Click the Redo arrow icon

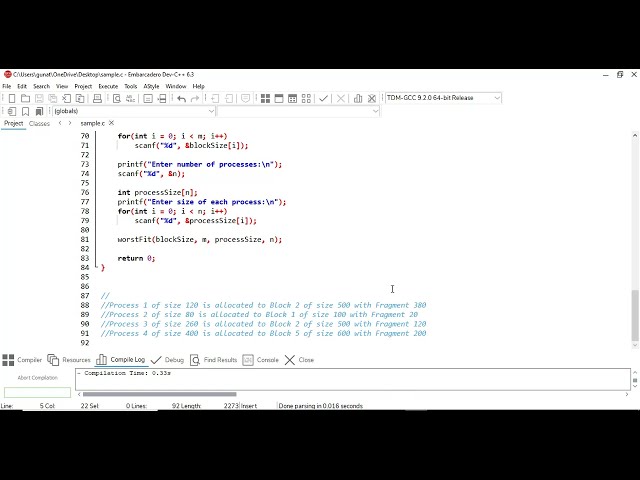coord(195,98)
